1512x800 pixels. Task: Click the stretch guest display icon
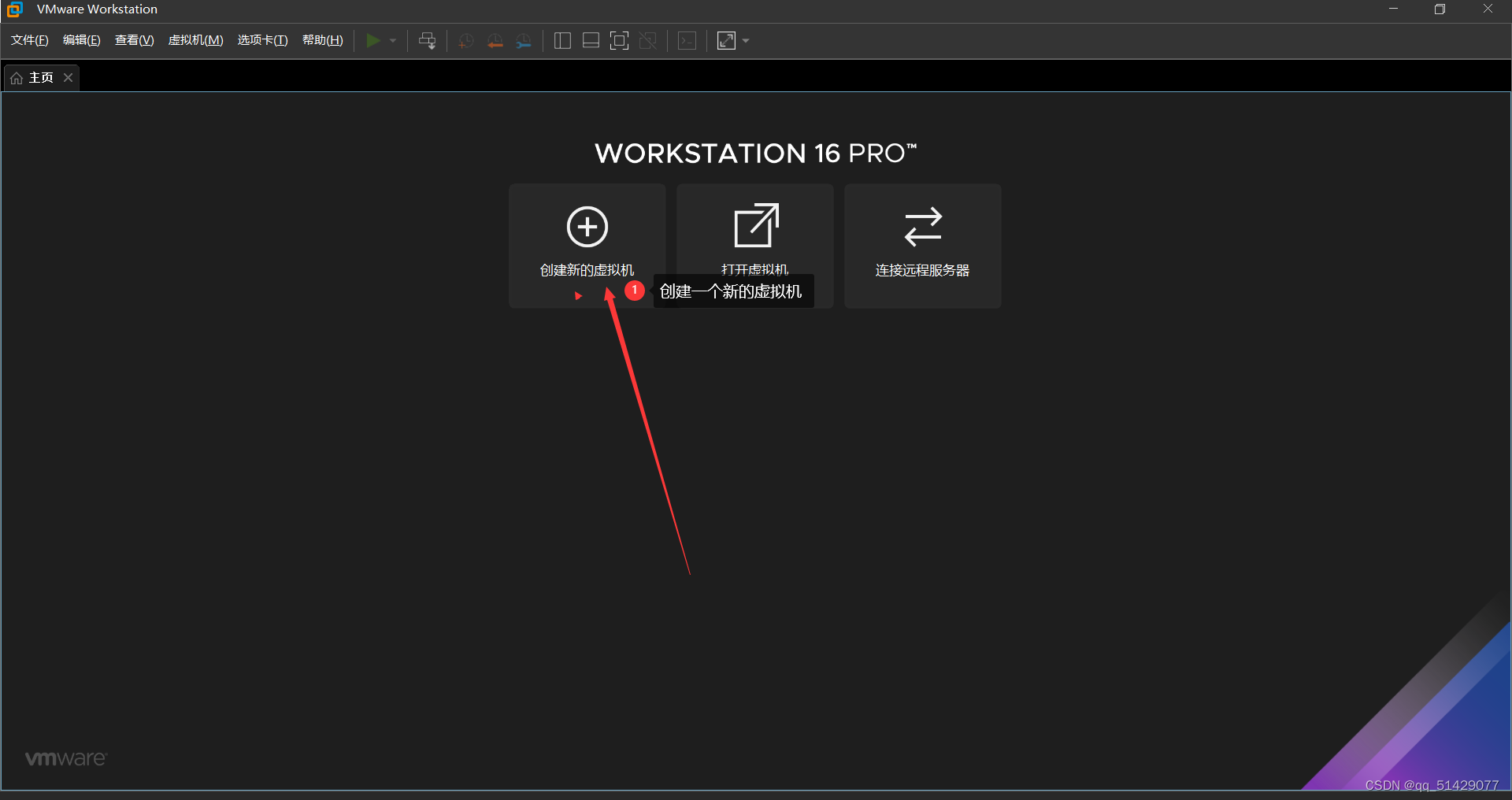coord(726,41)
